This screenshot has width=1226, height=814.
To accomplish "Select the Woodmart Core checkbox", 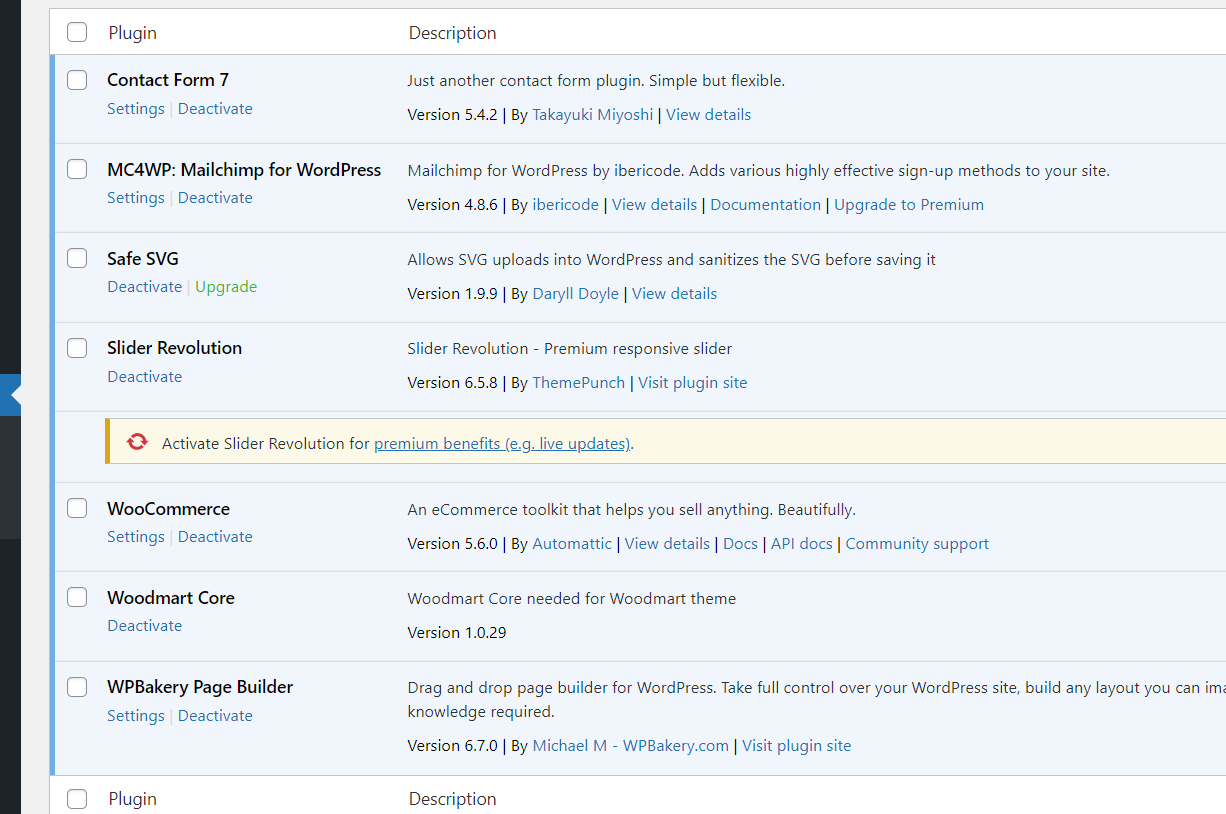I will pyautogui.click(x=77, y=598).
